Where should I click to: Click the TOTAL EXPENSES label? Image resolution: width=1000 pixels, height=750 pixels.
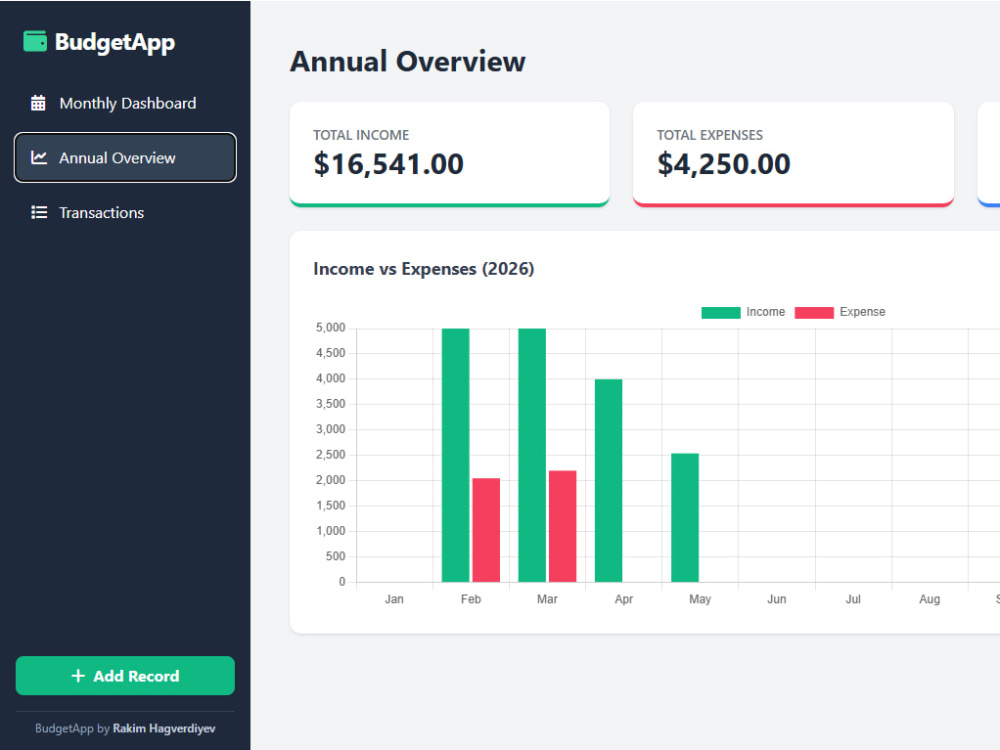pos(710,135)
